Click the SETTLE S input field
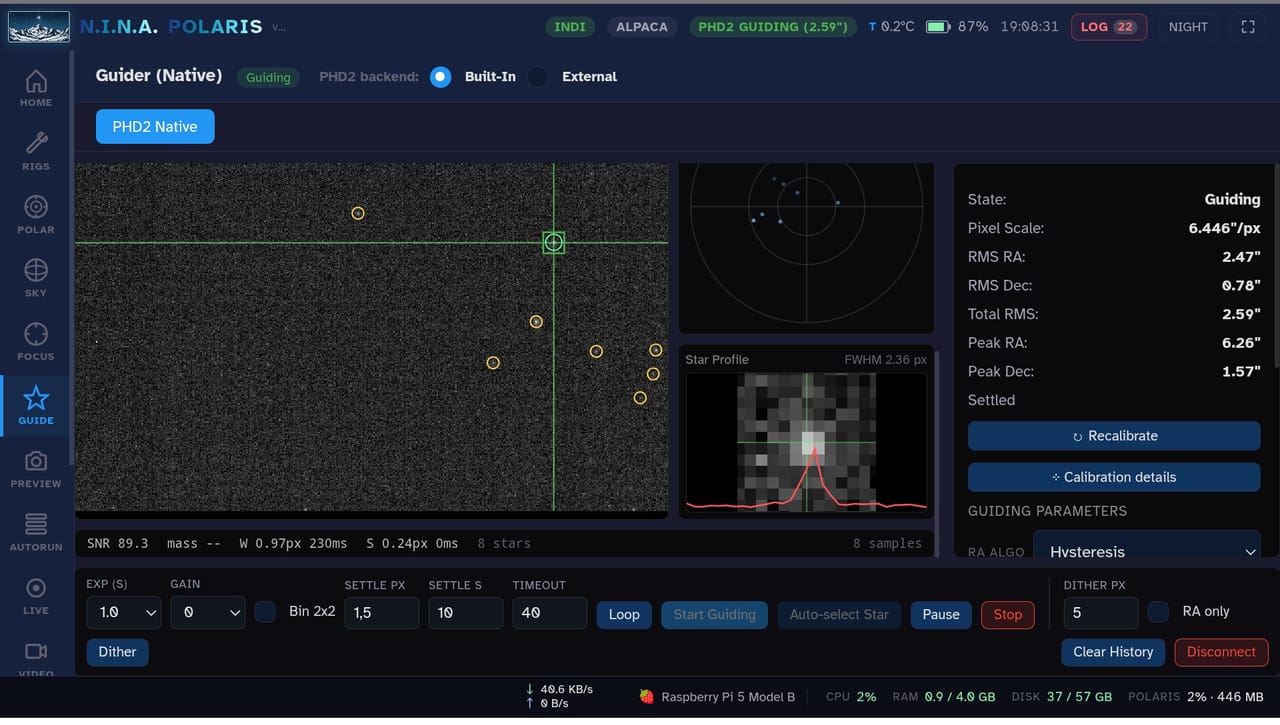 (x=466, y=612)
